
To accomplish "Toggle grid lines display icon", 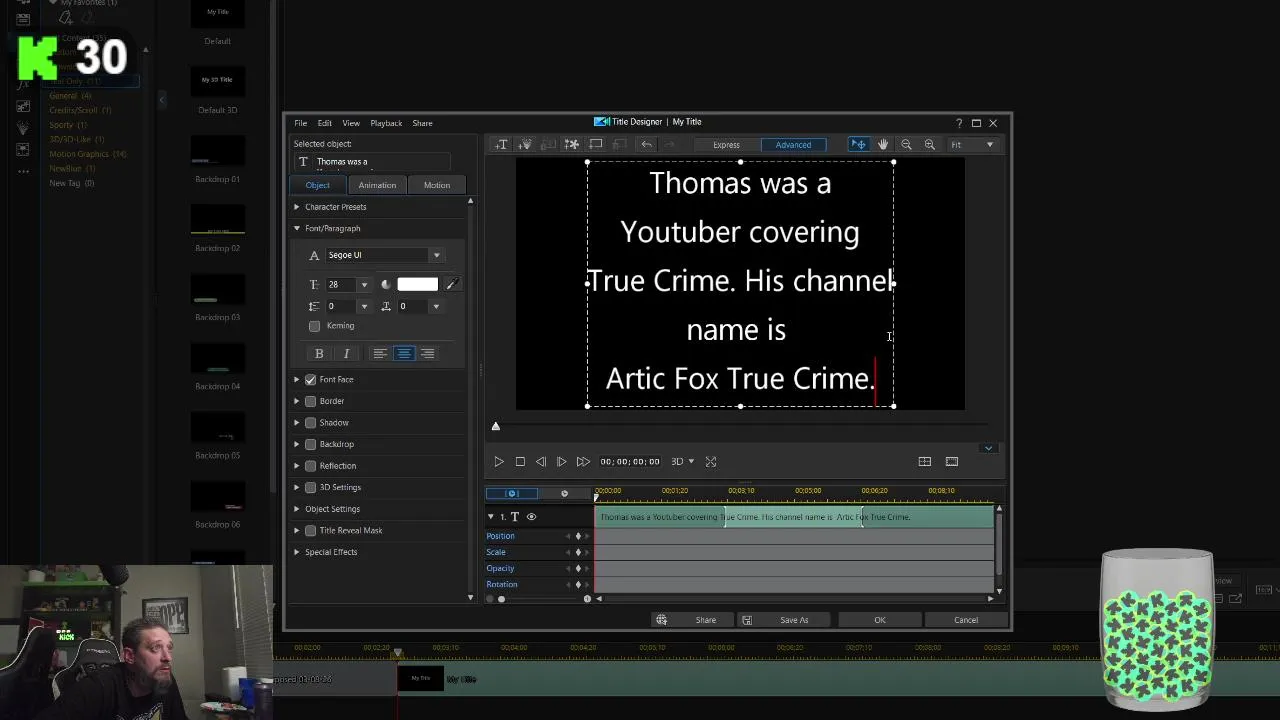I will click(x=924, y=461).
